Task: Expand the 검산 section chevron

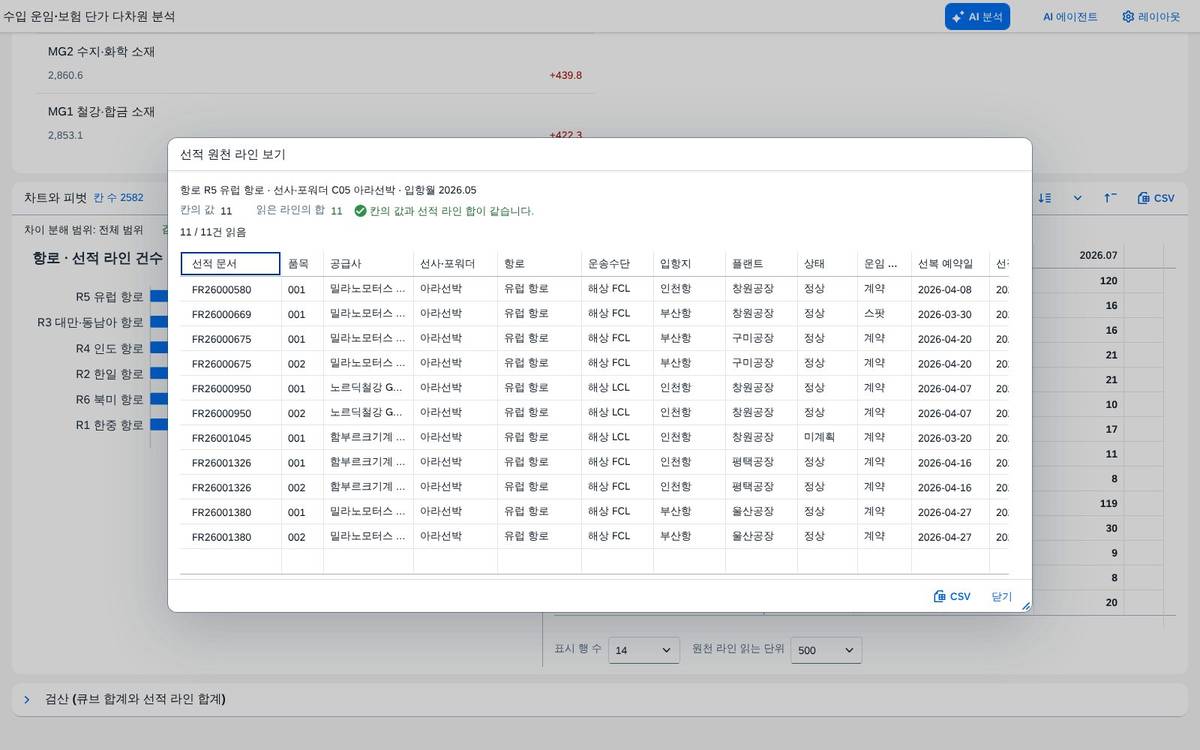Action: tap(27, 699)
